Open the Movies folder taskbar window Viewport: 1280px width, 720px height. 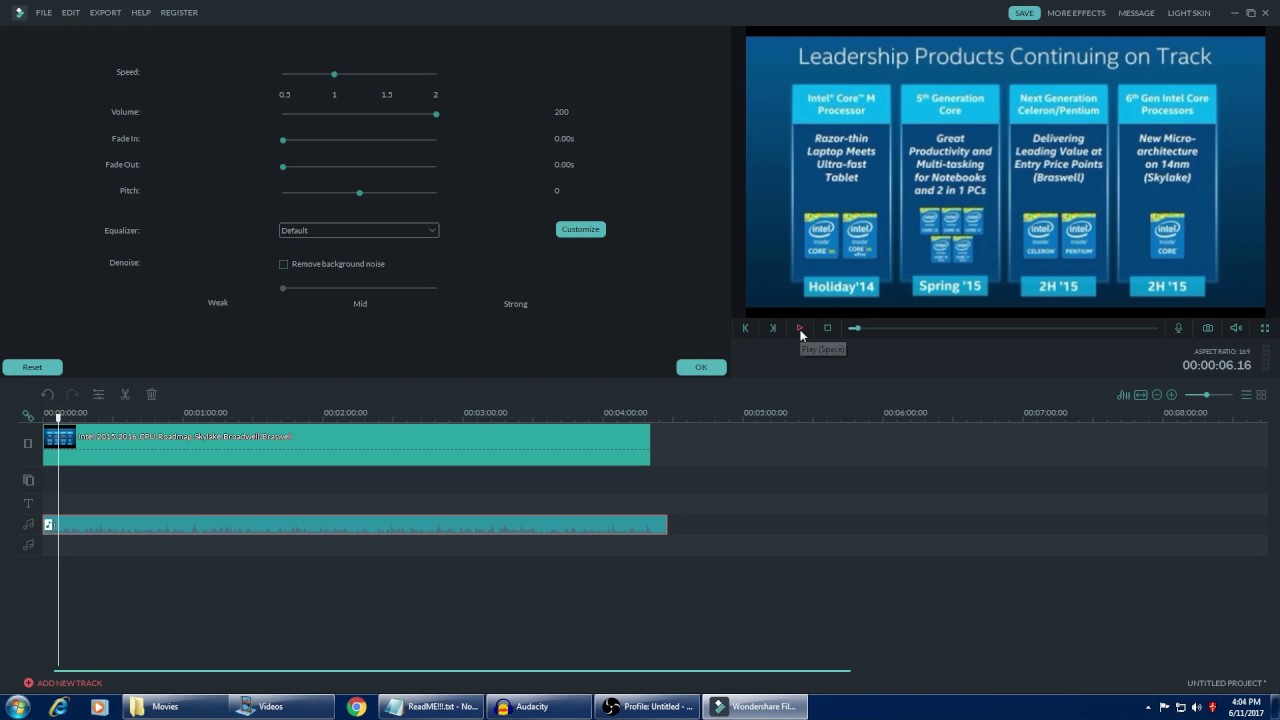(x=173, y=707)
